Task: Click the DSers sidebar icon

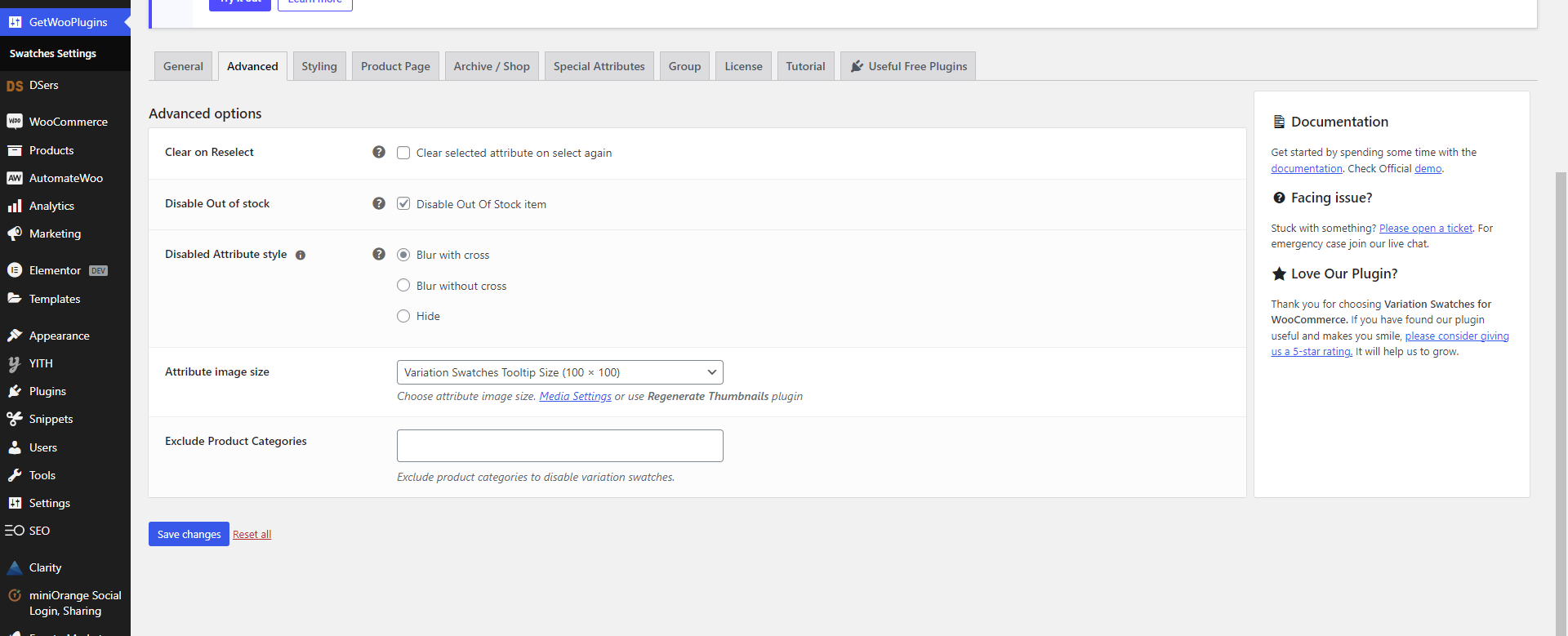Action: pyautogui.click(x=15, y=86)
